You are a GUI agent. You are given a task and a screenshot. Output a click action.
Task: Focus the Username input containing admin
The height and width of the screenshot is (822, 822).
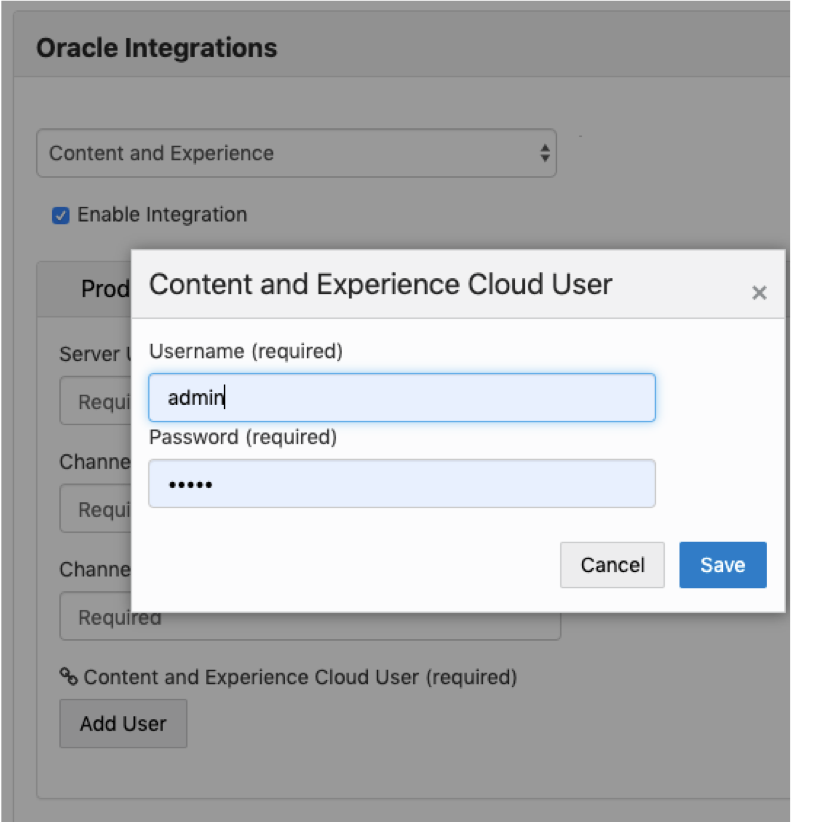click(402, 397)
